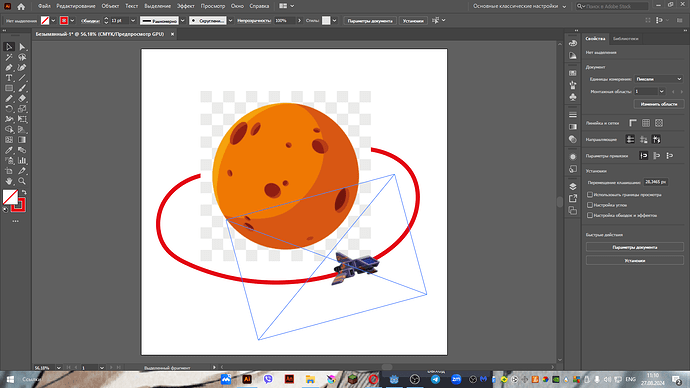
Task: Toggle Настройка углов checkbox
Action: click(x=590, y=205)
